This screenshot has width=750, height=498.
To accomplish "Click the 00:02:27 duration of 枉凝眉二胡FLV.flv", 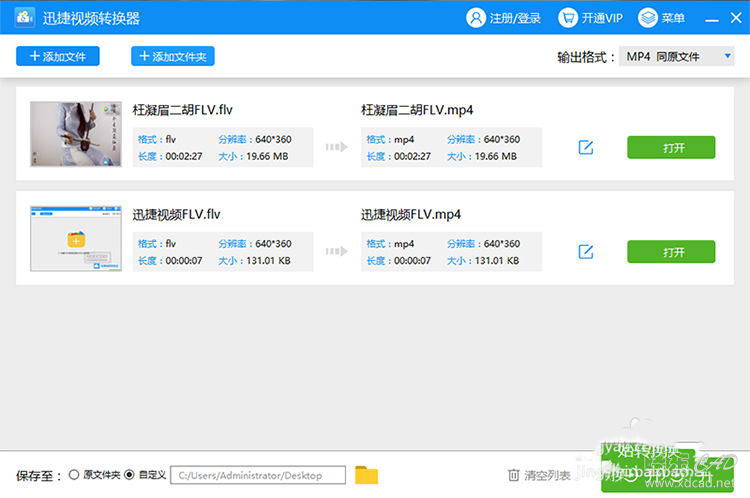I will [184, 156].
